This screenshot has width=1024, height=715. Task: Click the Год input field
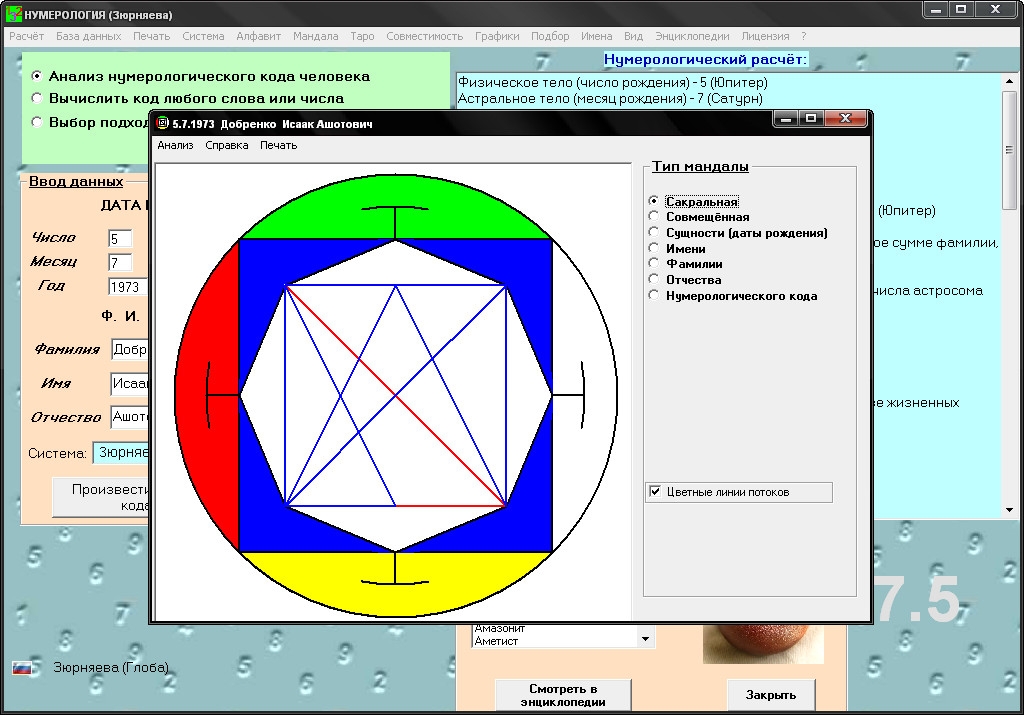128,287
